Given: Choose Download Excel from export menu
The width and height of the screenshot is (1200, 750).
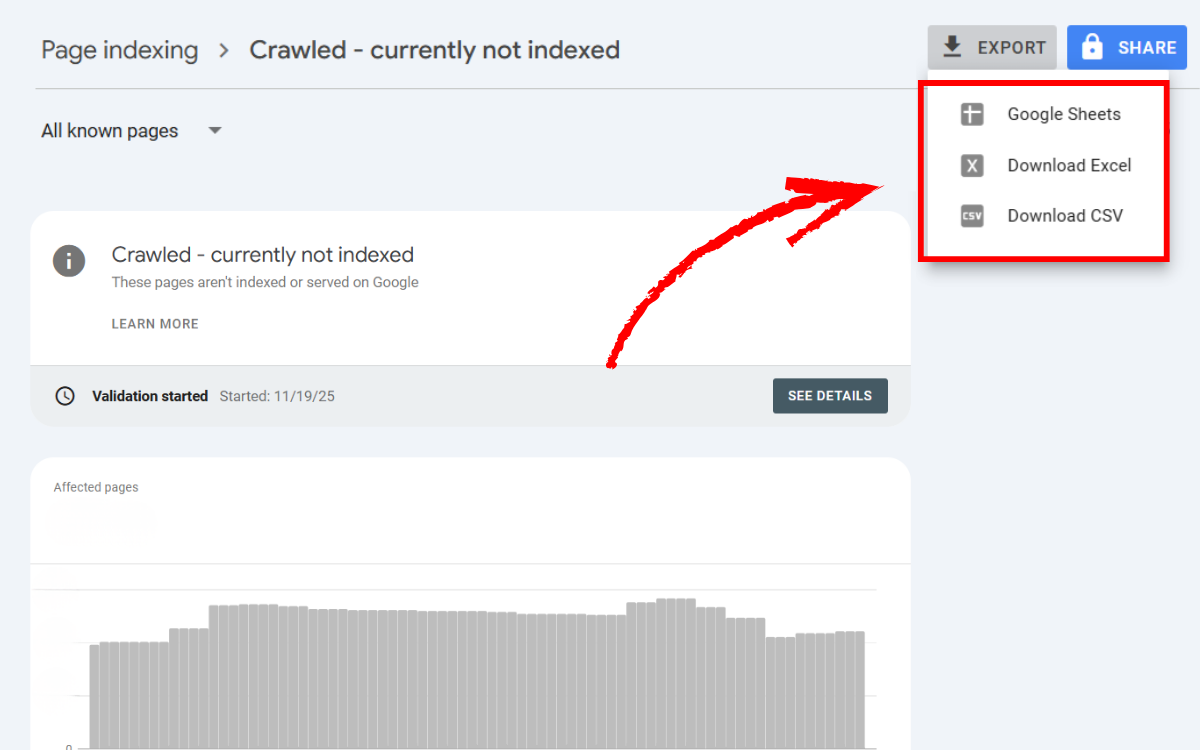Looking at the screenshot, I should pos(1069,166).
